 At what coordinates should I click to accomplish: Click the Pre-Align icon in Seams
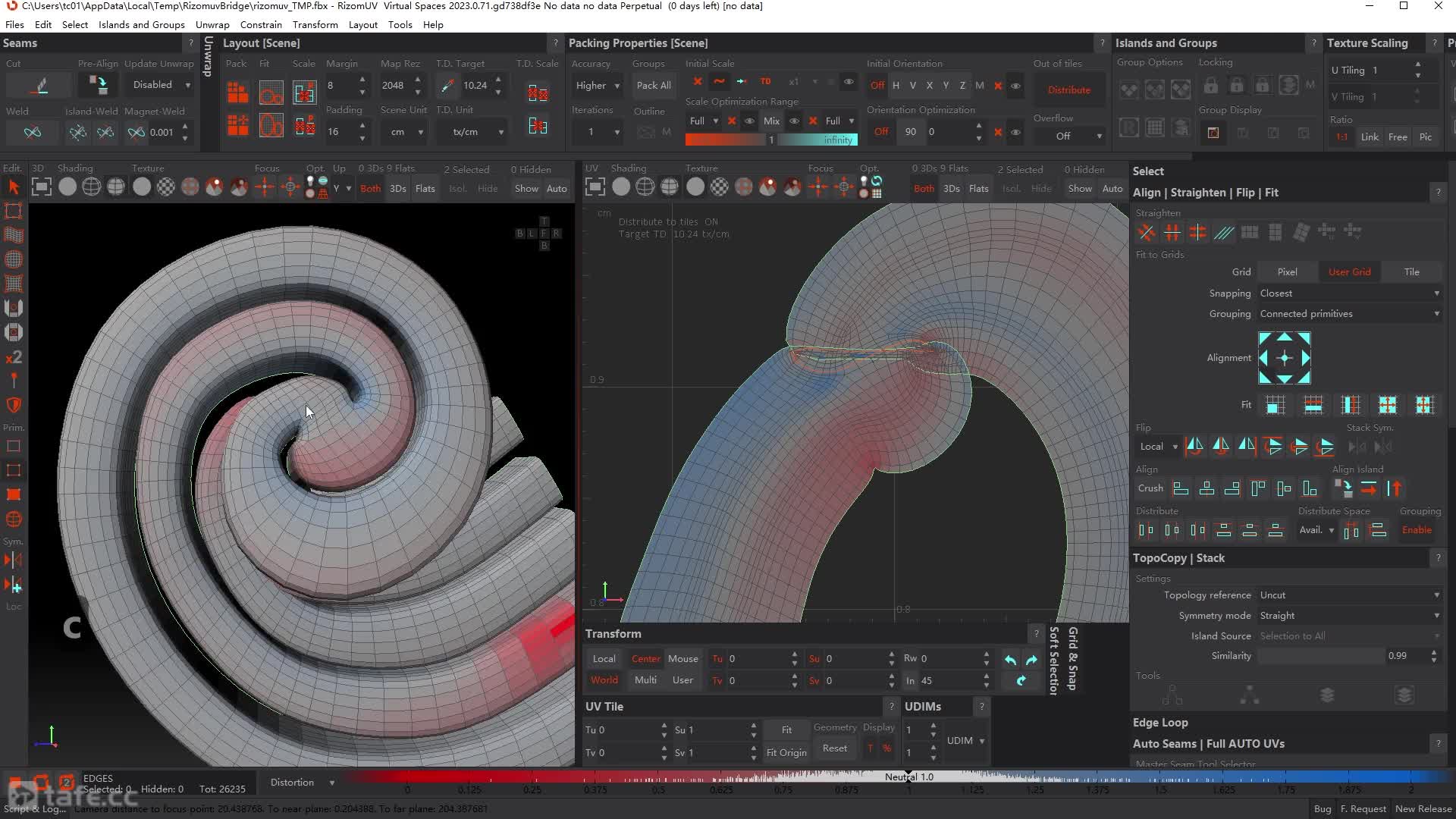98,85
